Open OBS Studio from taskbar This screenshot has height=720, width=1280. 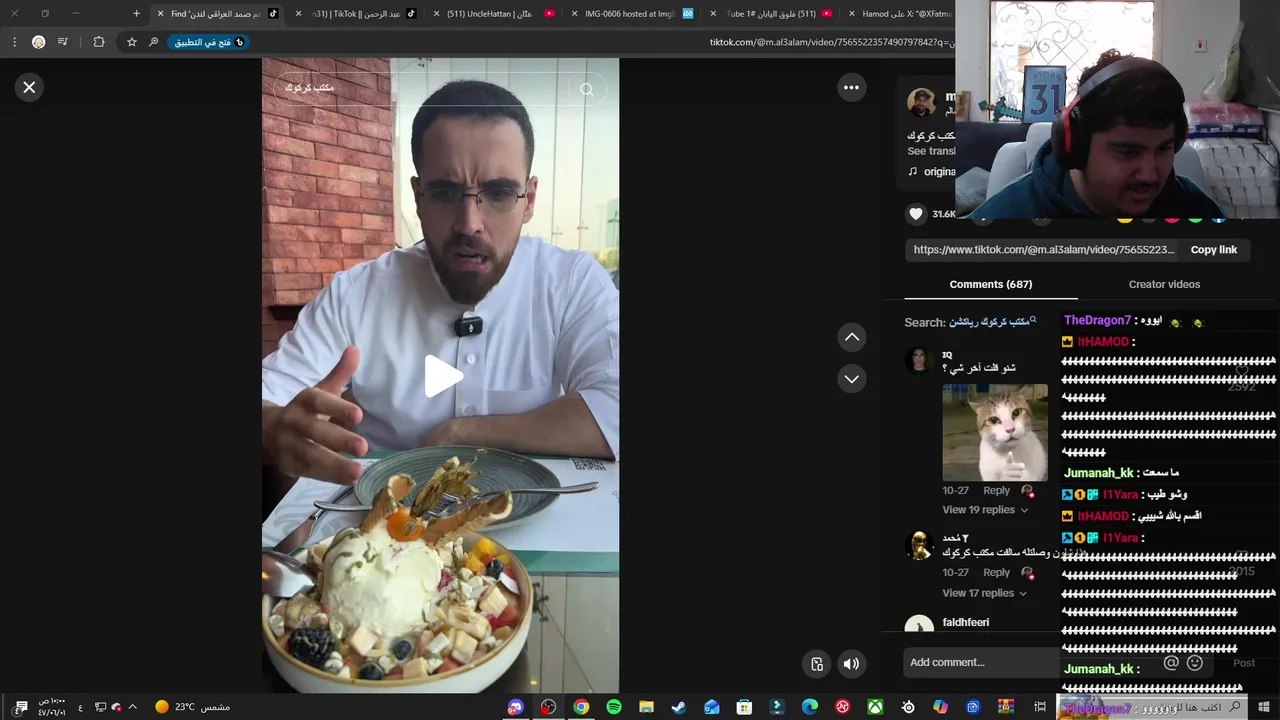548,707
